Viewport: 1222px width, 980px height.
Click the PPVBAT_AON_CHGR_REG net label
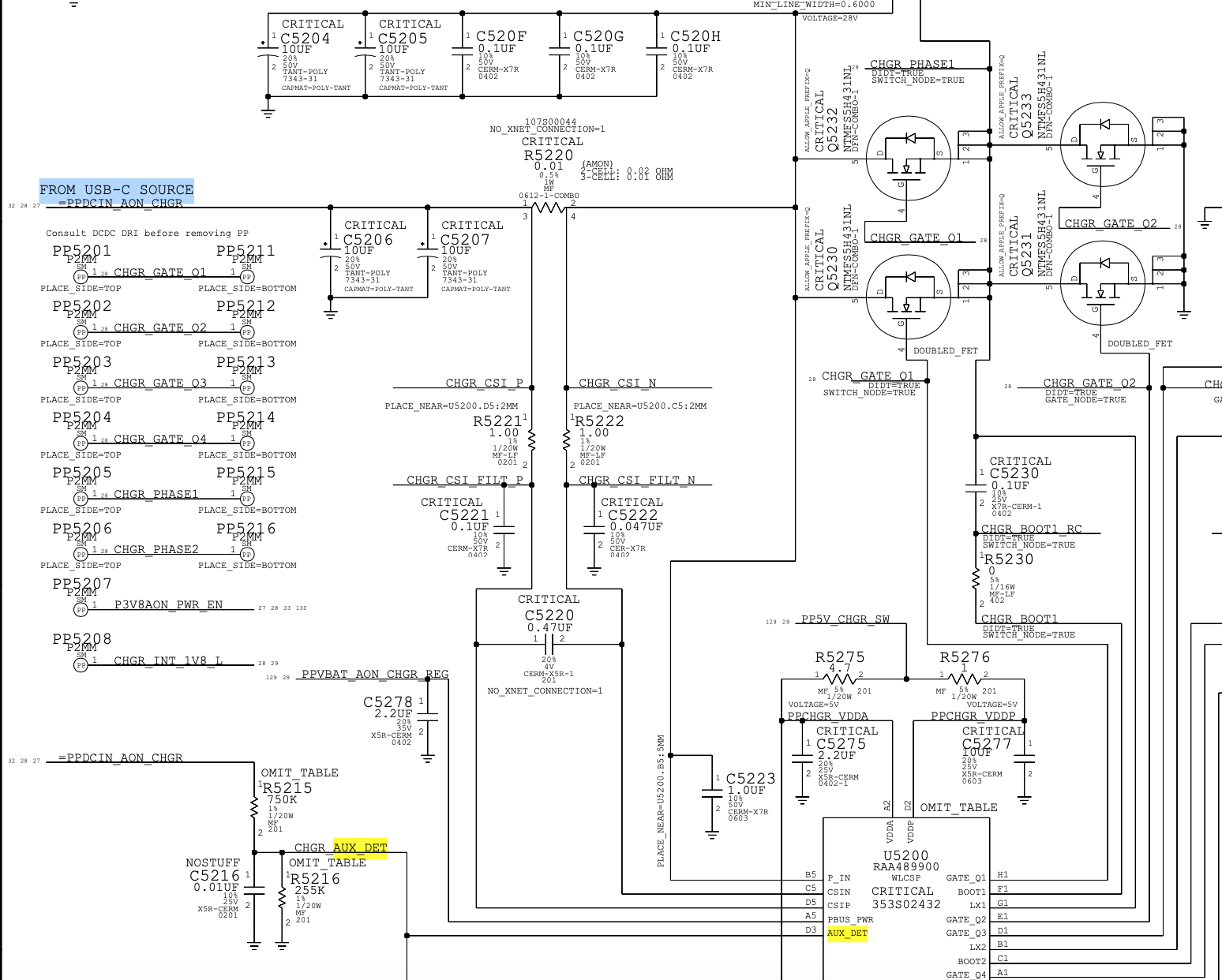coord(375,674)
